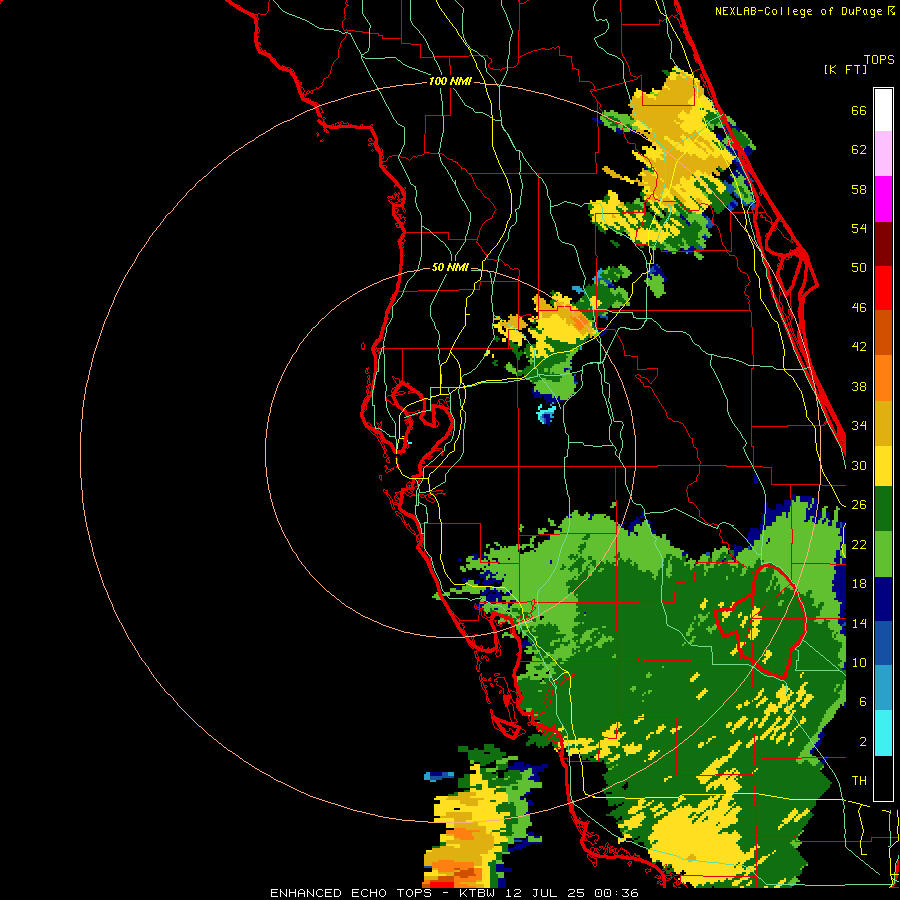Viewport: 900px width, 900px height.
Task: Click the legend value 50
Action: 859,268
